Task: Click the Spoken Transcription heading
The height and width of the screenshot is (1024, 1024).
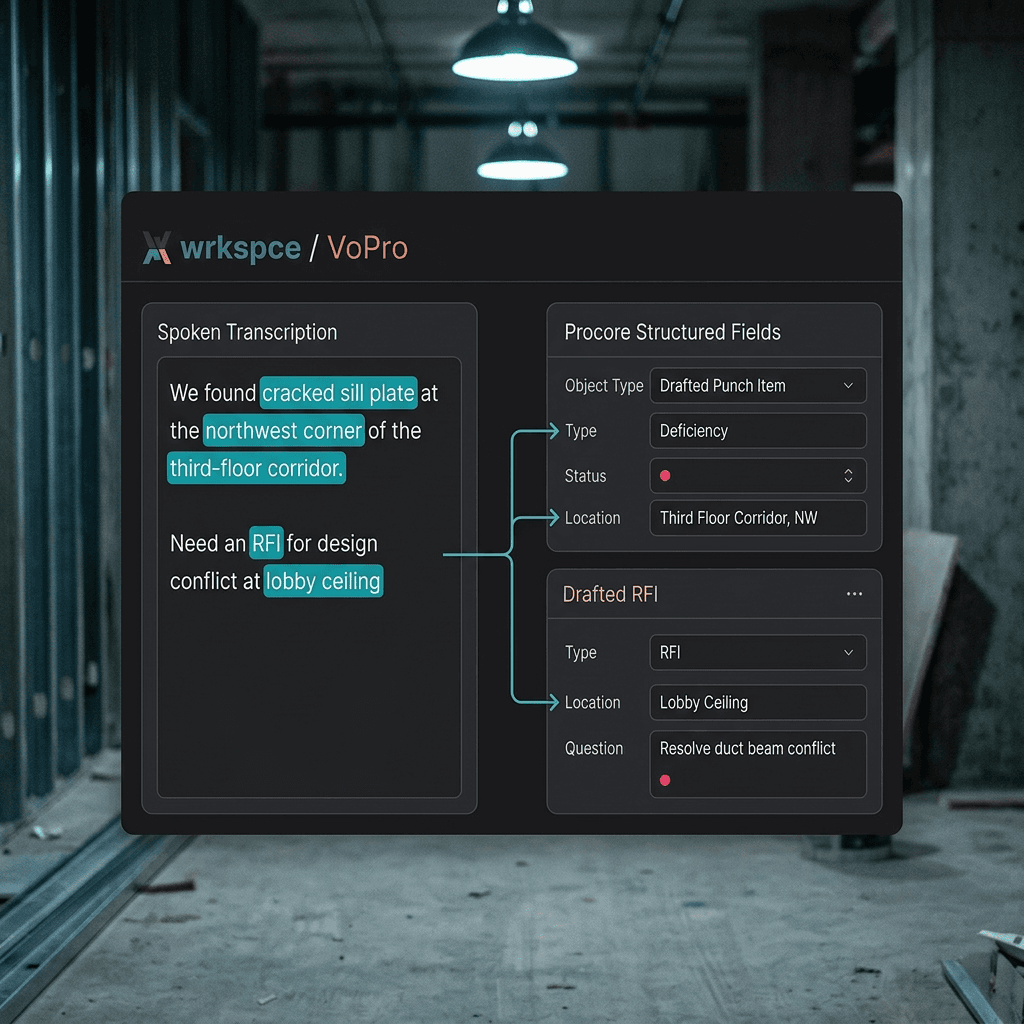Action: (248, 332)
